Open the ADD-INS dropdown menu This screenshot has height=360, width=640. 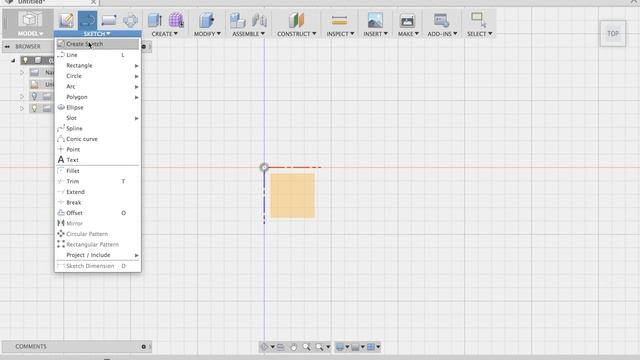pyautogui.click(x=442, y=34)
